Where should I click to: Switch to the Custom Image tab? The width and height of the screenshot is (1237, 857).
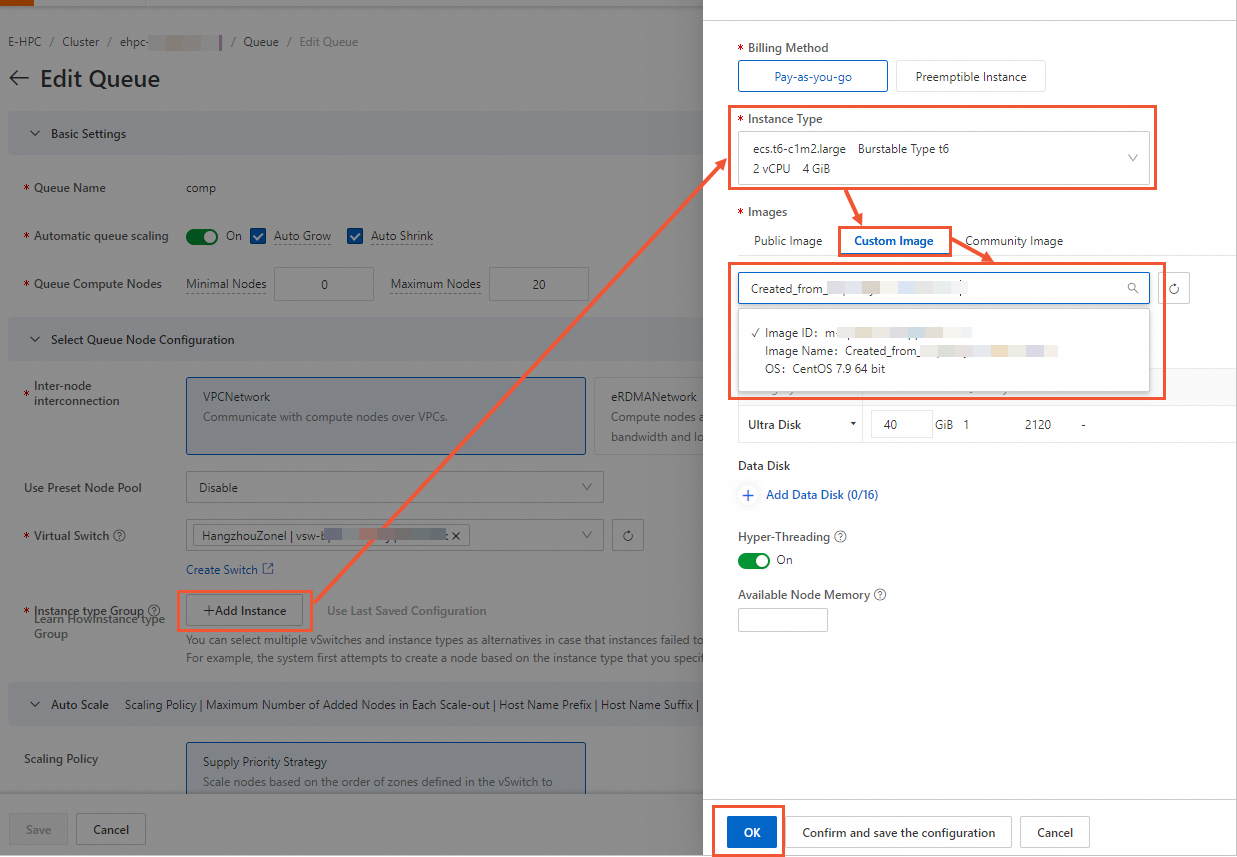[x=894, y=241]
